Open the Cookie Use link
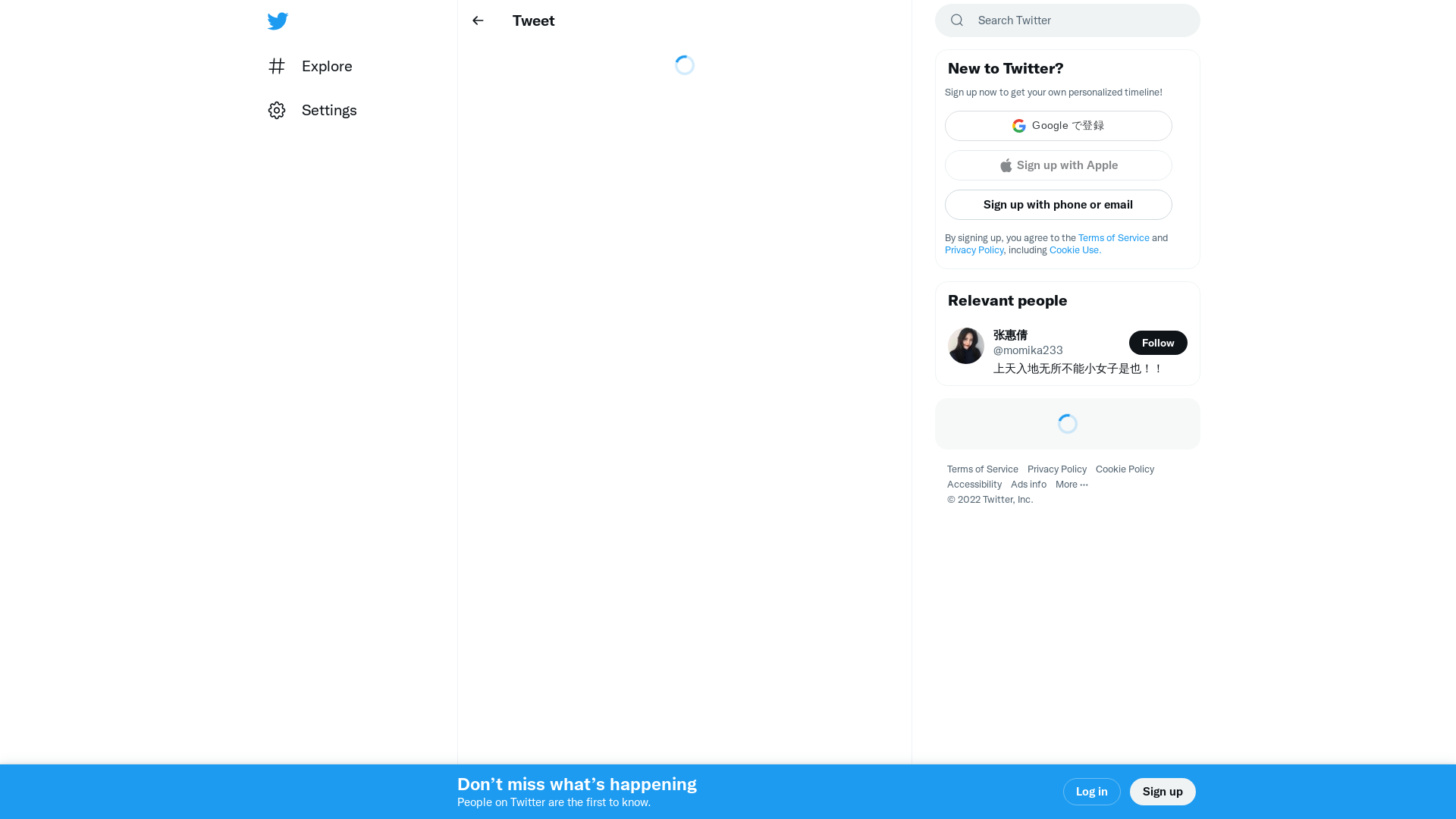 click(x=1075, y=250)
